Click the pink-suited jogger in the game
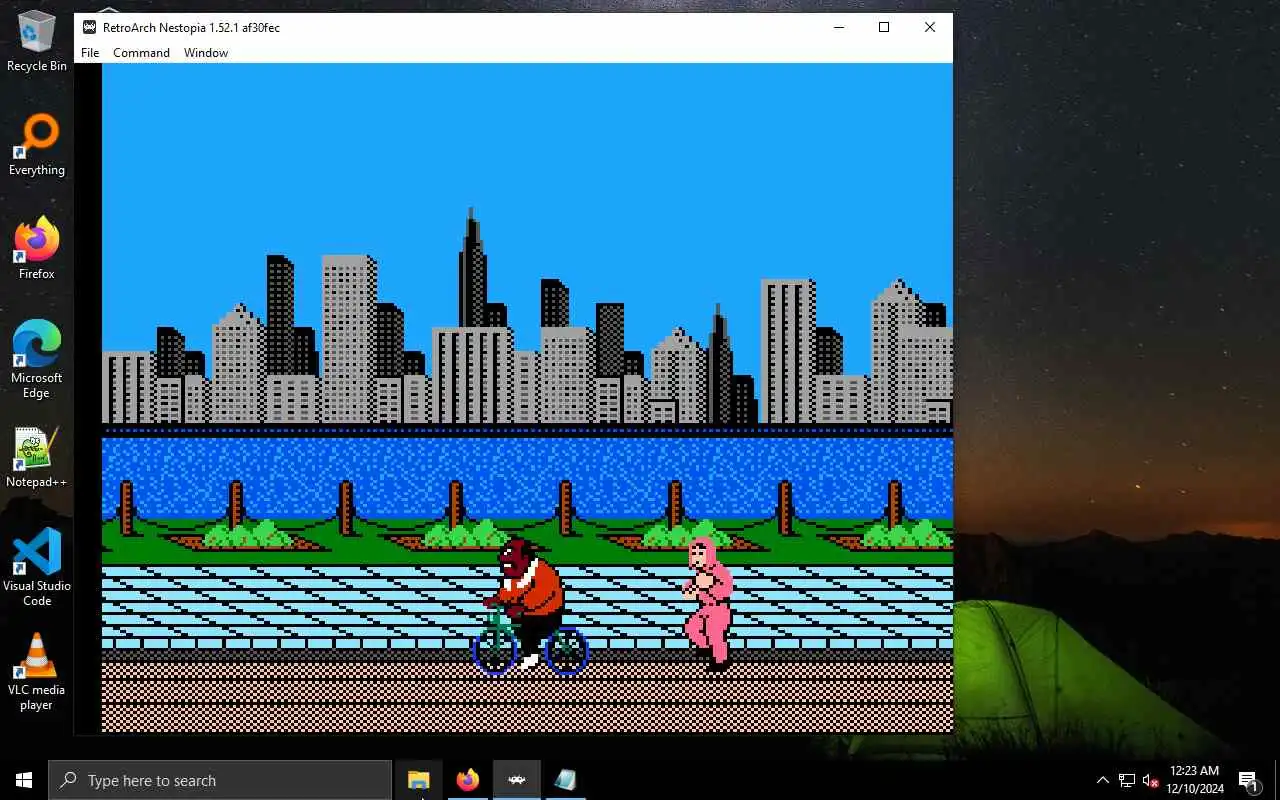Screen dimensions: 1280x800 (x=709, y=603)
